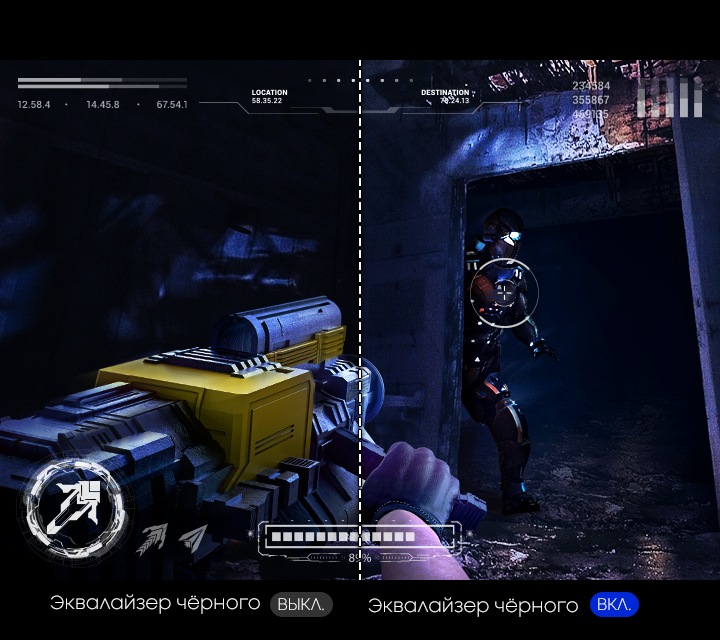Click the 355867 score number

click(x=590, y=100)
